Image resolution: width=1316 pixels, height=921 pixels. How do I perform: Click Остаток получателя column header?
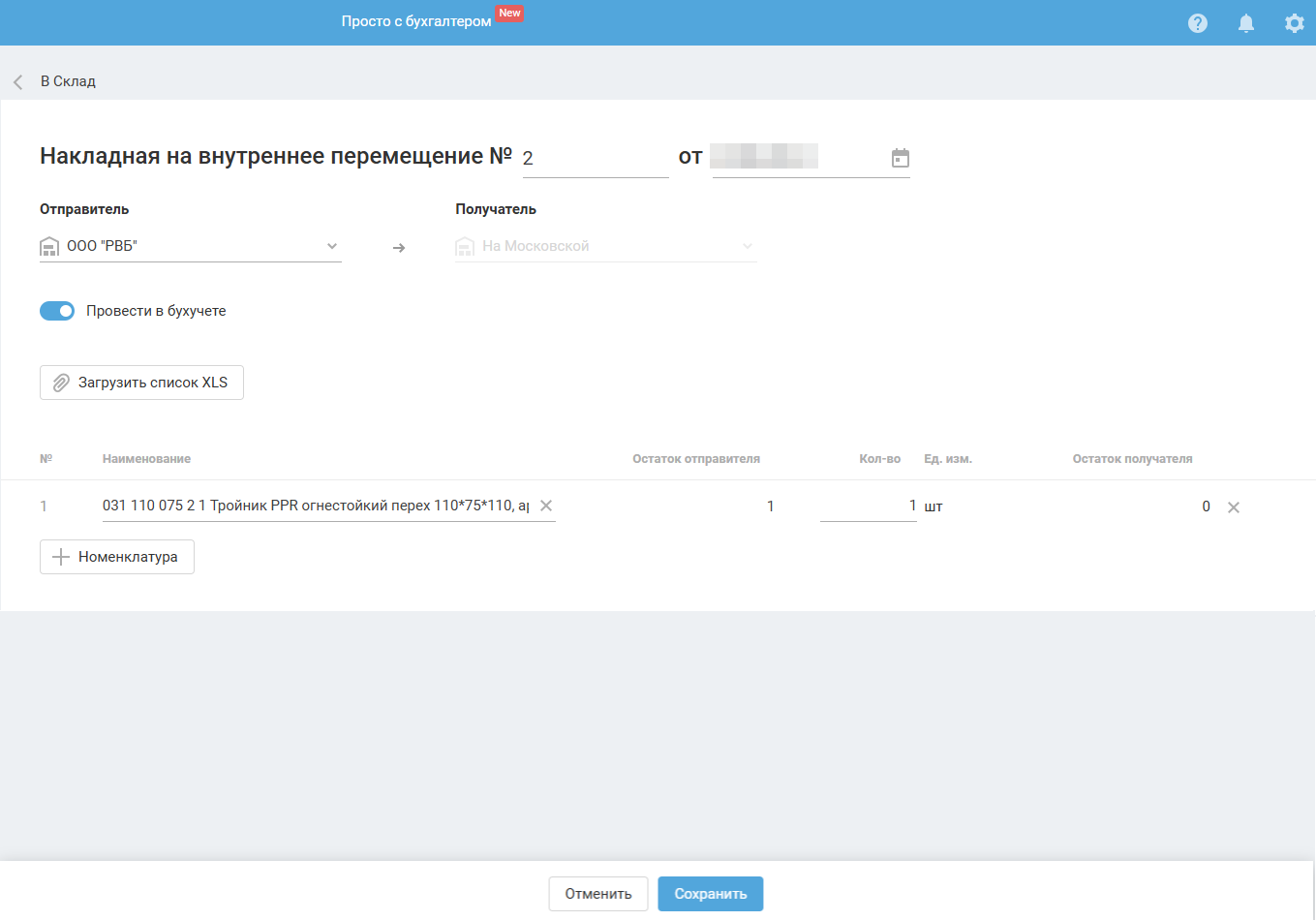(1132, 459)
